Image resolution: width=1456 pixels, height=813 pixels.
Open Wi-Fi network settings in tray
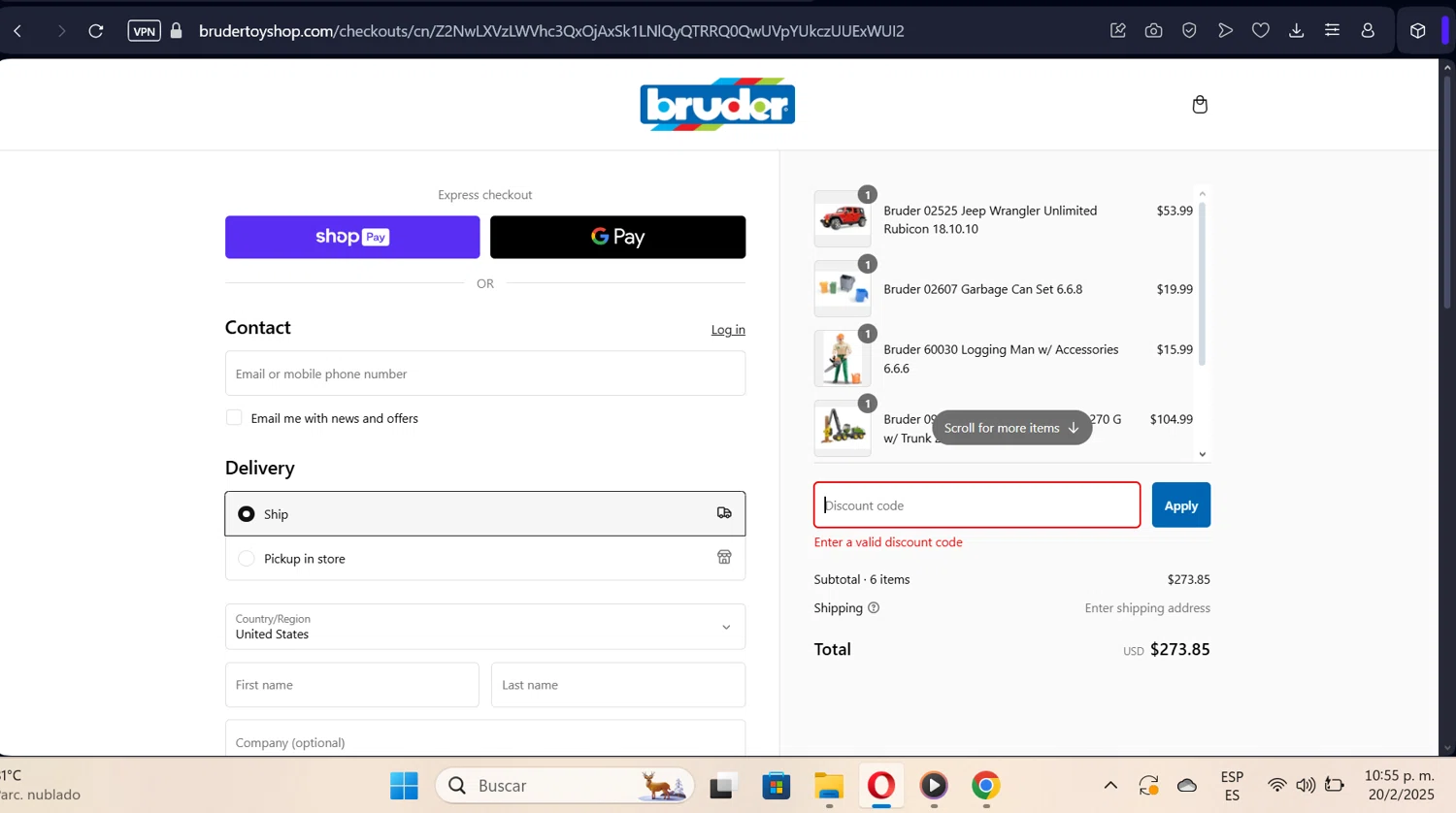tap(1277, 785)
